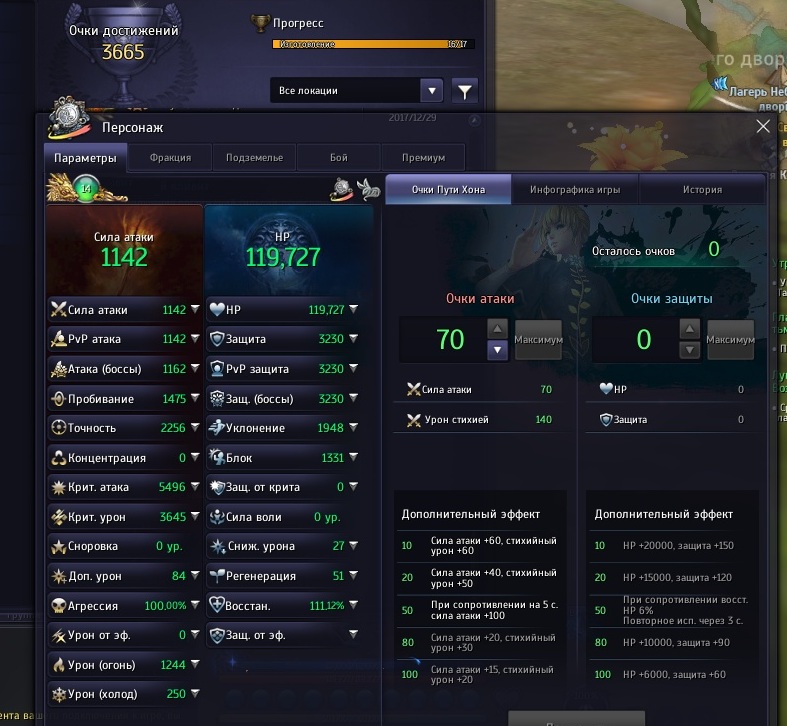Image resolution: width=787 pixels, height=726 pixels.
Task: Expand the Уклонение stat arrow
Action: pyautogui.click(x=353, y=427)
